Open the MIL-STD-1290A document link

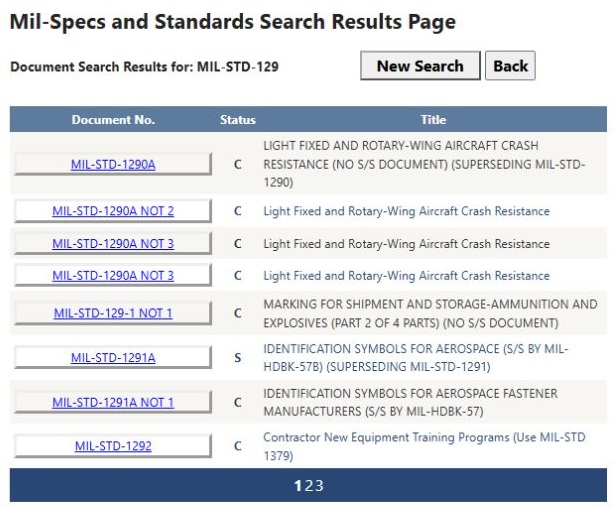point(113,164)
